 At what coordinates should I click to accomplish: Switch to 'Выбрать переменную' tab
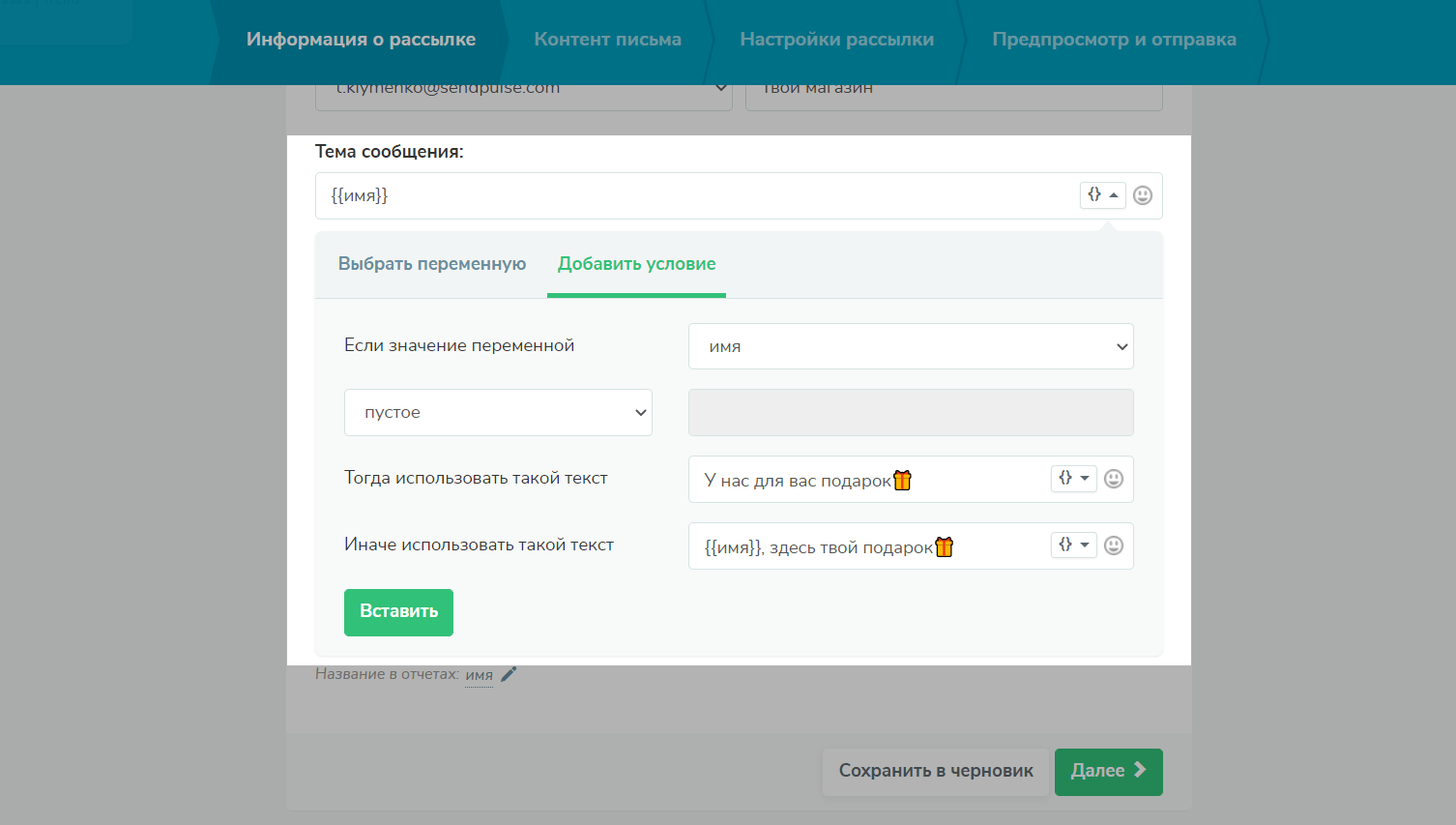(x=432, y=264)
